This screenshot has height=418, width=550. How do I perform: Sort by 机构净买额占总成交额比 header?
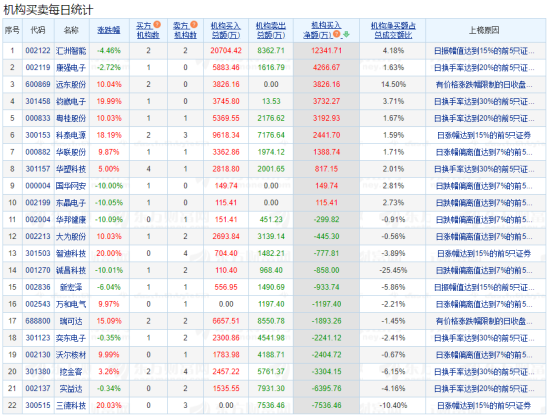(x=393, y=30)
